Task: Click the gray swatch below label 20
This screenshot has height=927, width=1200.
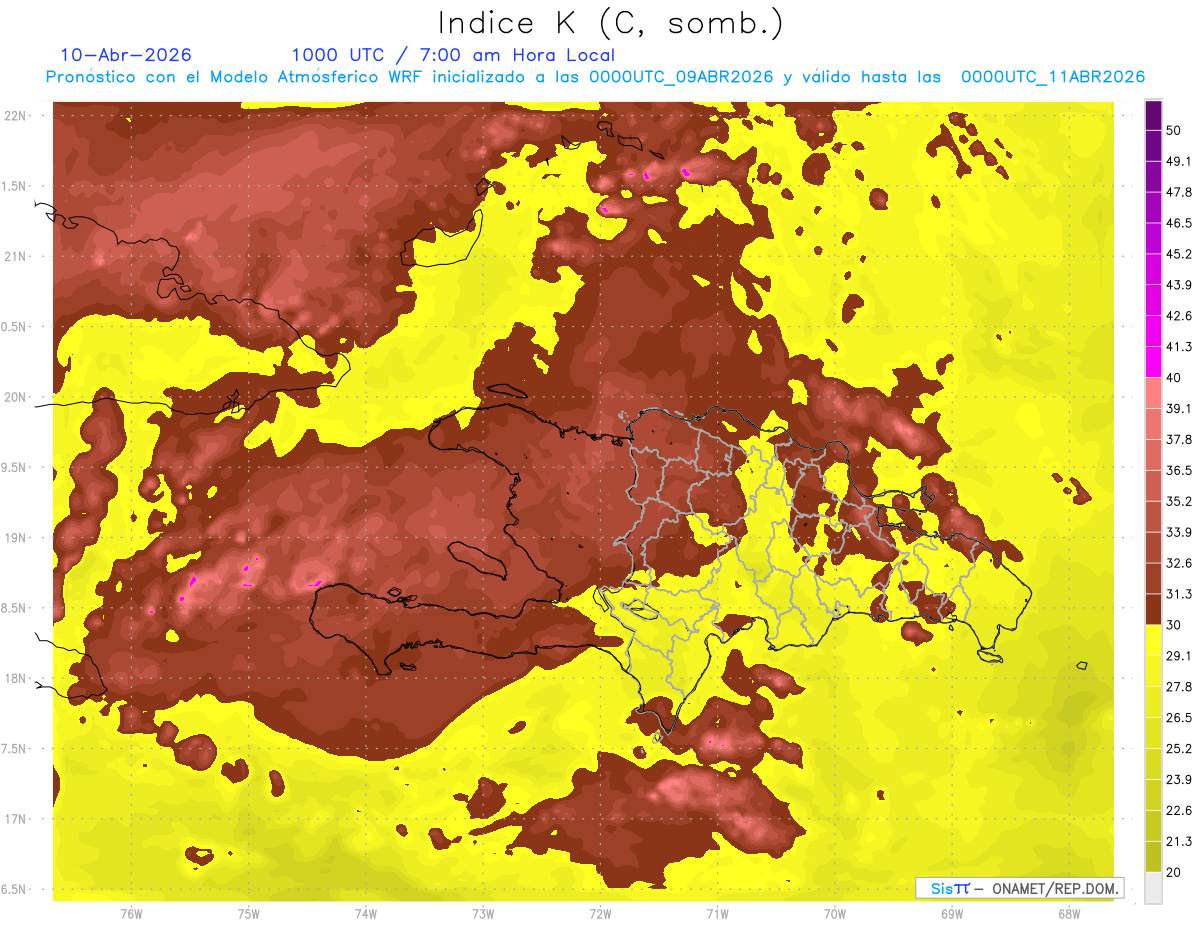Action: tap(1153, 887)
